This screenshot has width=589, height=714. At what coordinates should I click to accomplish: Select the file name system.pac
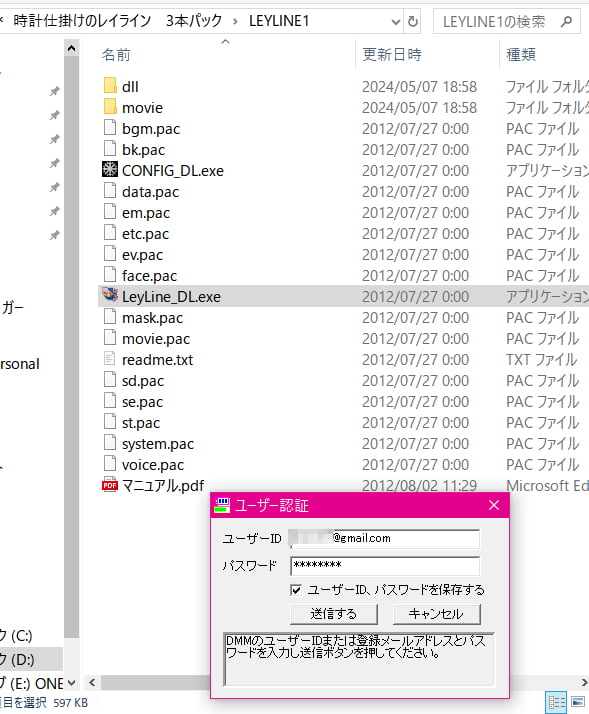tap(158, 444)
